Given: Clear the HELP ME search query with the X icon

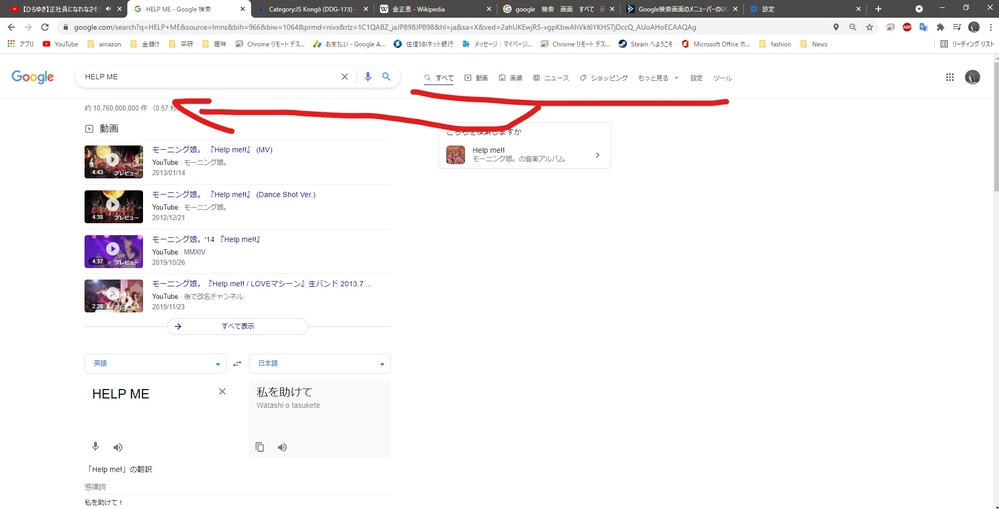Looking at the screenshot, I should pos(345,76).
